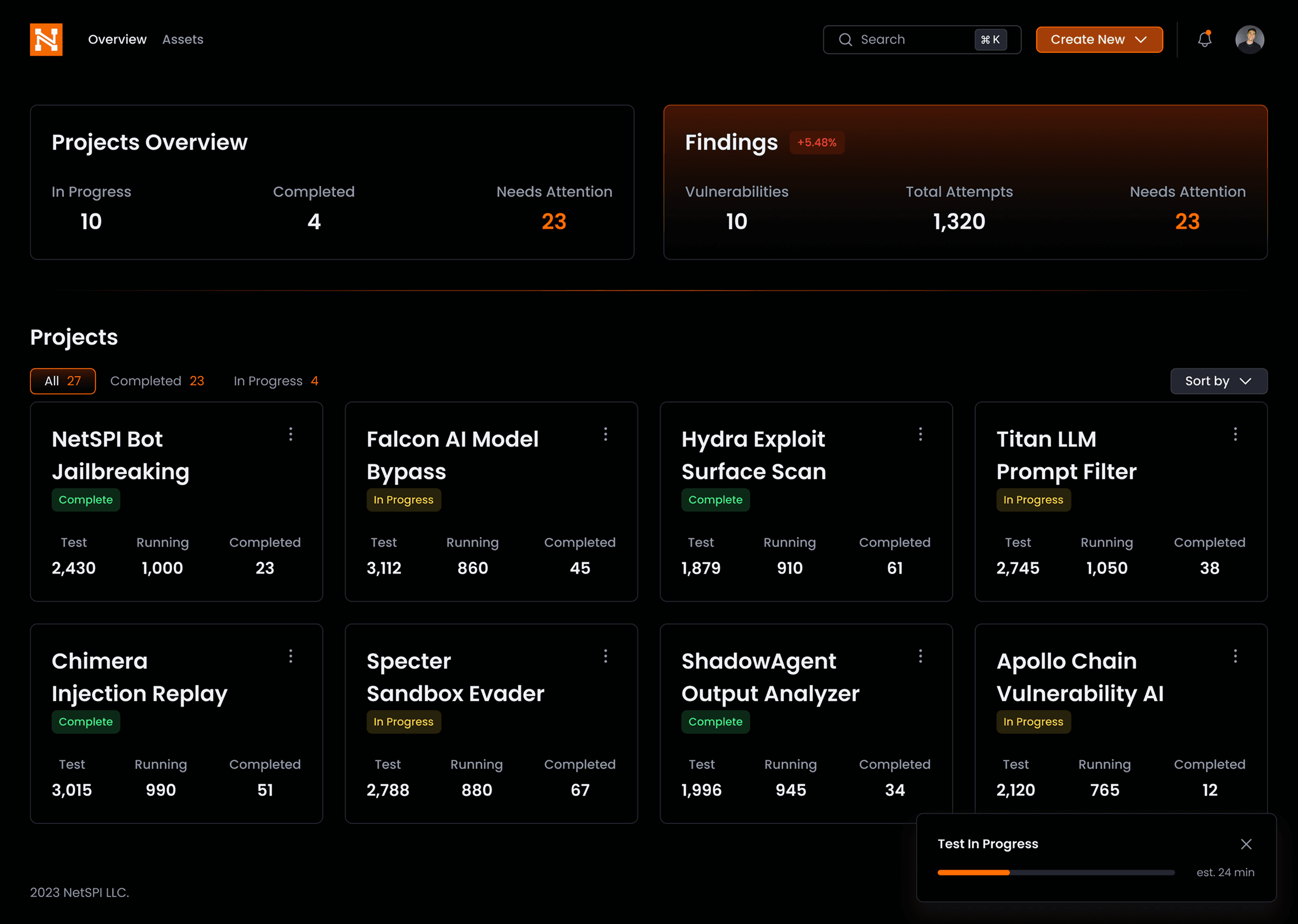
Task: Click the NetSPI orange logo icon
Action: tap(46, 39)
